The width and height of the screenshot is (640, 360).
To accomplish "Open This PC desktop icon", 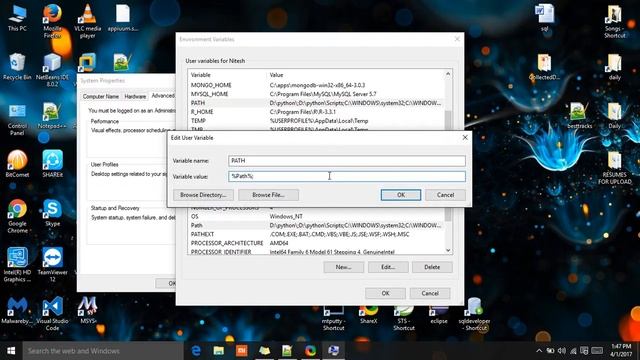I will 17,18.
